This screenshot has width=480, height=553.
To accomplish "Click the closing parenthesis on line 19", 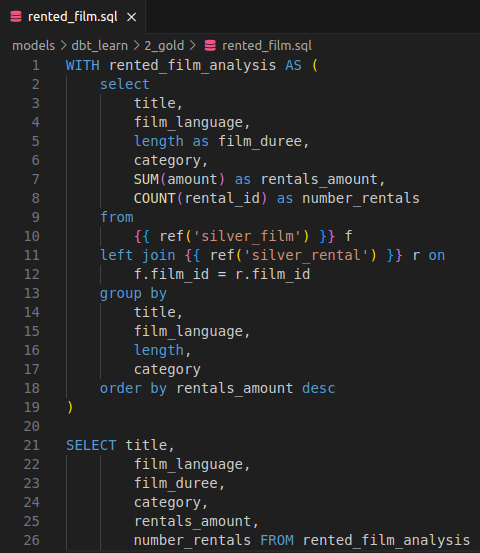I will [x=70, y=407].
